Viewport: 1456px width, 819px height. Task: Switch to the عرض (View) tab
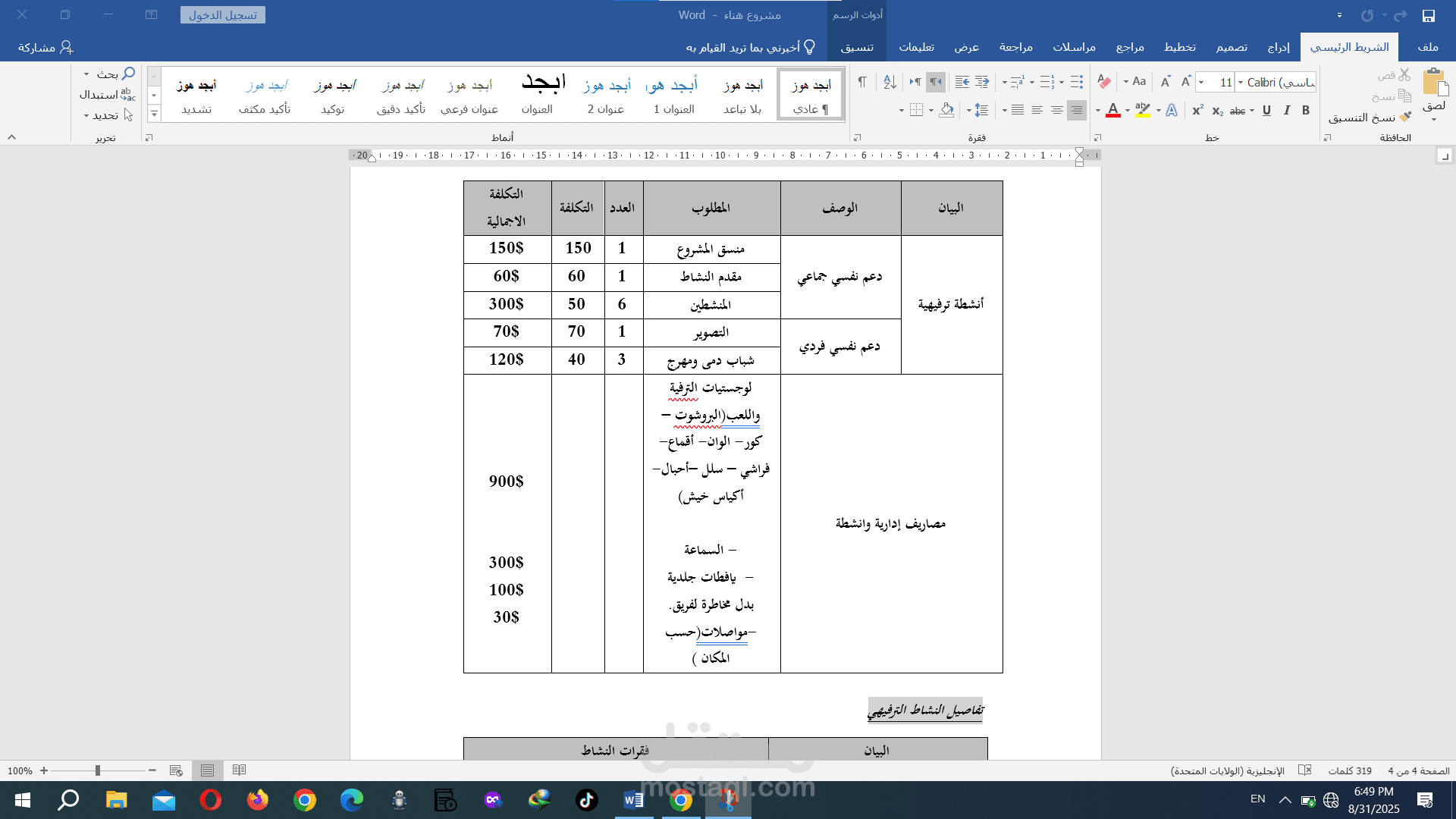[x=966, y=47]
